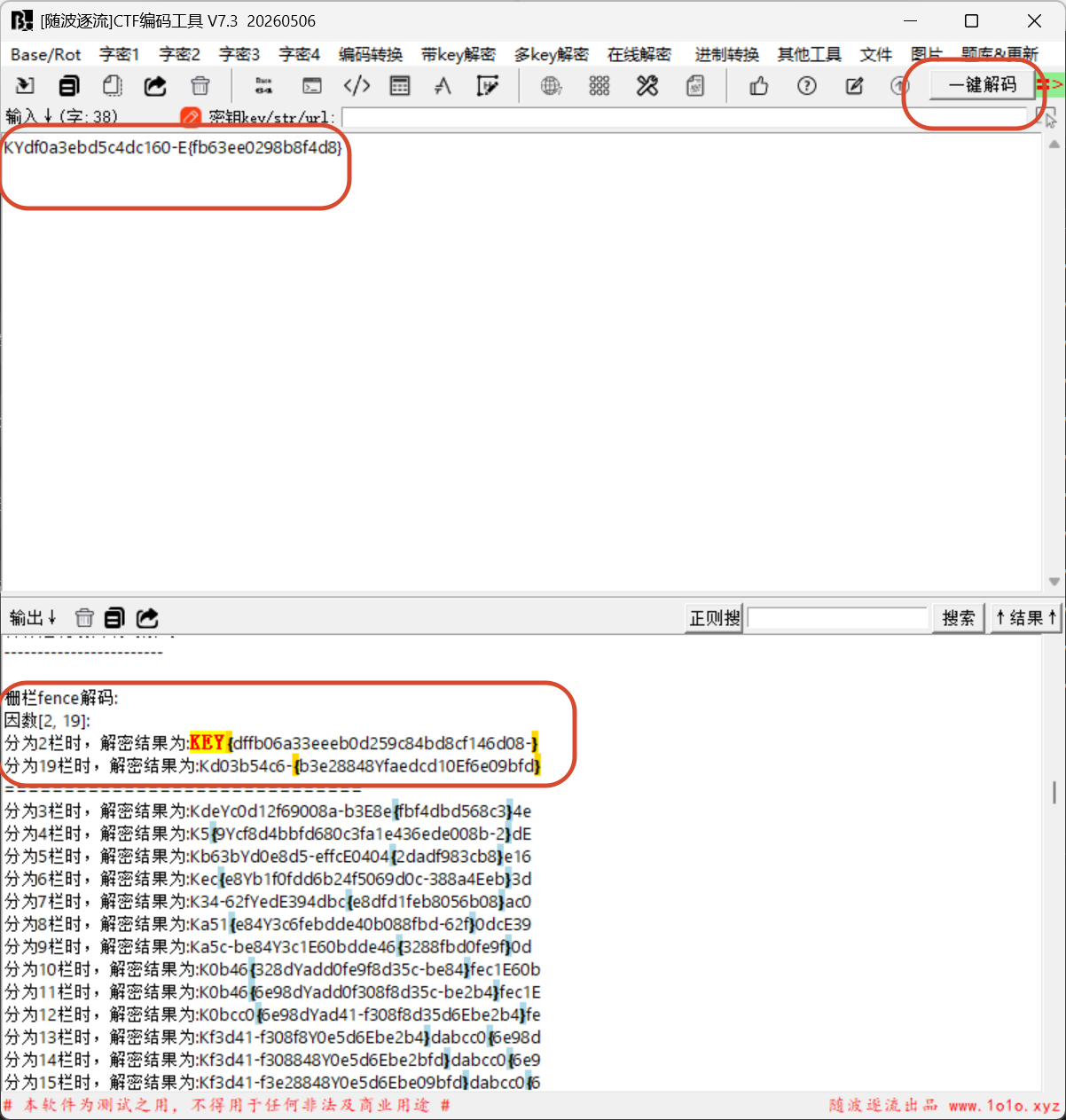Click the www.1o1o.xyz text in status bar
The width and height of the screenshot is (1066, 1120).
click(1004, 1106)
